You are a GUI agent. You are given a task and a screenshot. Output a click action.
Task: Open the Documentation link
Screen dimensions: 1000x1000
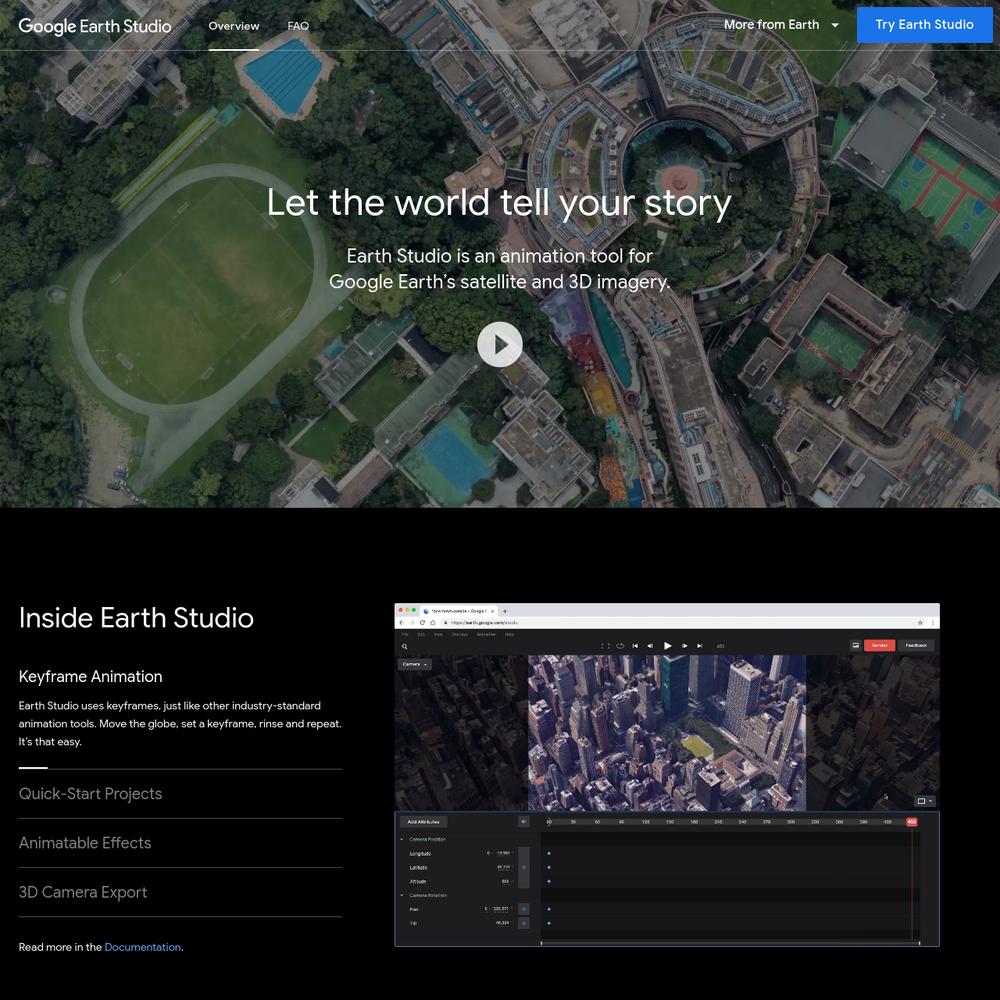point(143,947)
